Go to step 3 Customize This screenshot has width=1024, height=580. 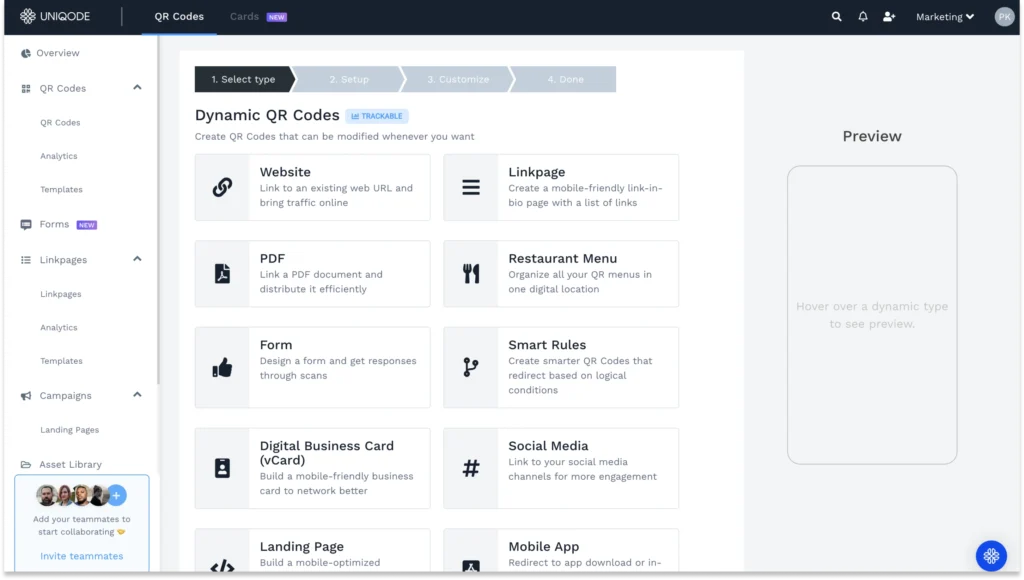click(x=458, y=79)
